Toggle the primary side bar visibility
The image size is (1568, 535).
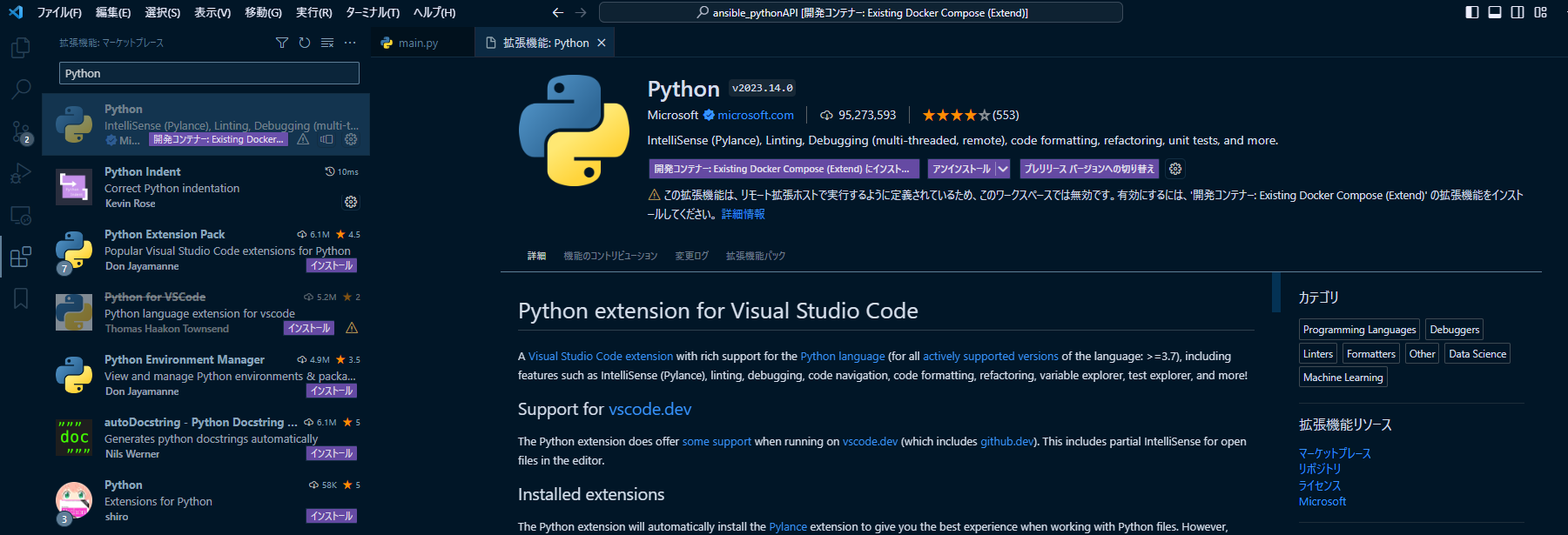[x=1472, y=12]
